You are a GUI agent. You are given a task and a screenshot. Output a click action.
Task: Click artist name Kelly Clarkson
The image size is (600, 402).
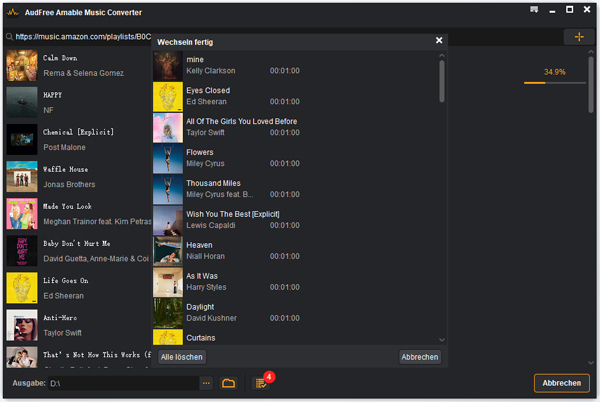211,71
